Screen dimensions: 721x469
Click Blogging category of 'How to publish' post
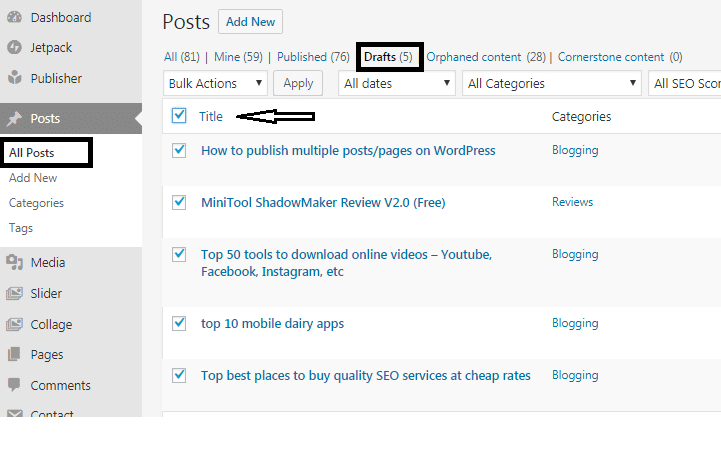coord(575,150)
